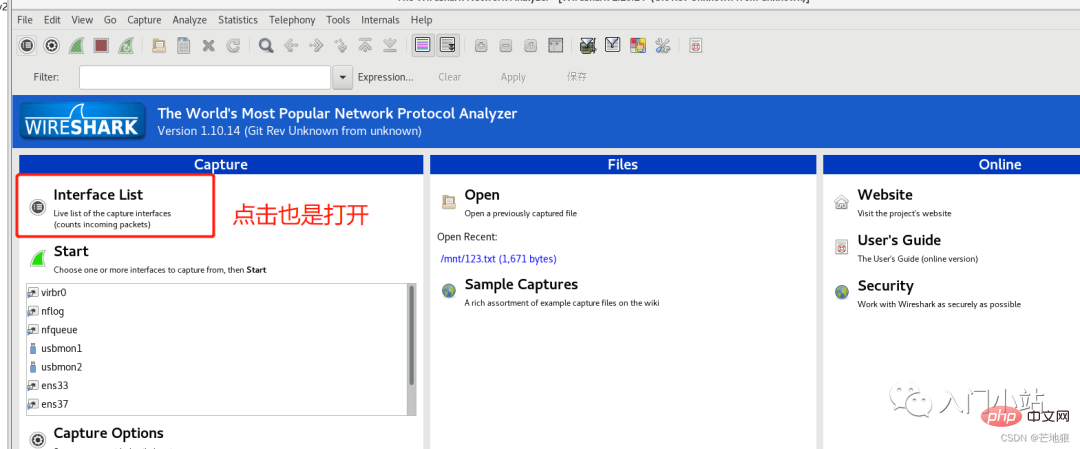Click the interface list toolbar icon
The width and height of the screenshot is (1080, 449).
pos(26,46)
